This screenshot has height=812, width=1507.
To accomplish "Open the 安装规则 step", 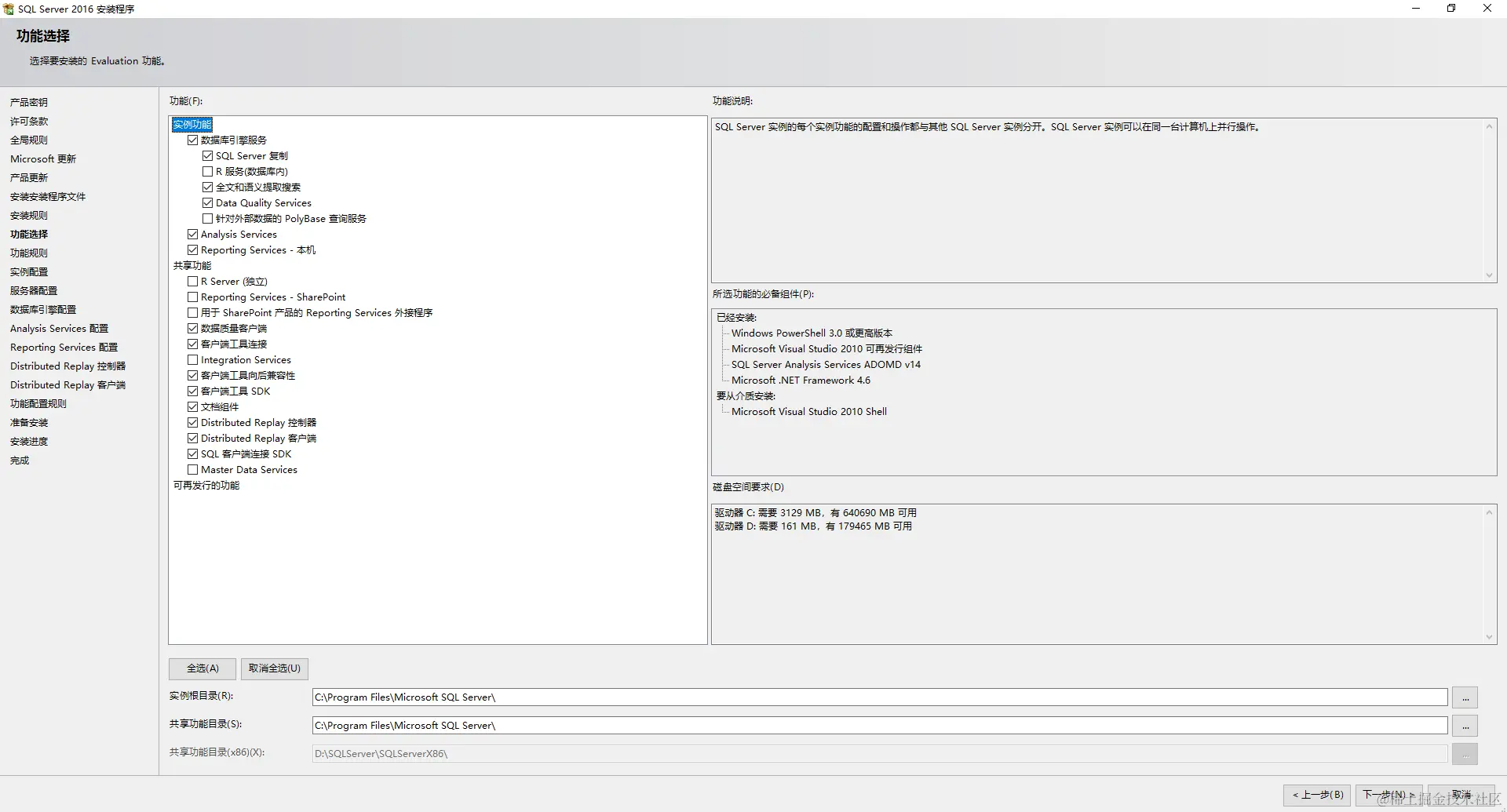I will pyautogui.click(x=29, y=216).
